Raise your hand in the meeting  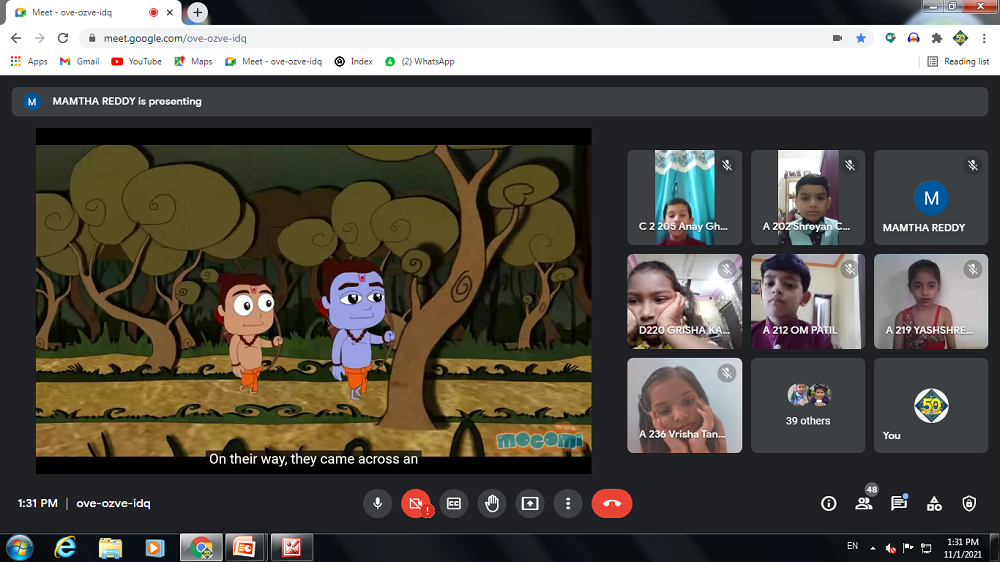[491, 504]
